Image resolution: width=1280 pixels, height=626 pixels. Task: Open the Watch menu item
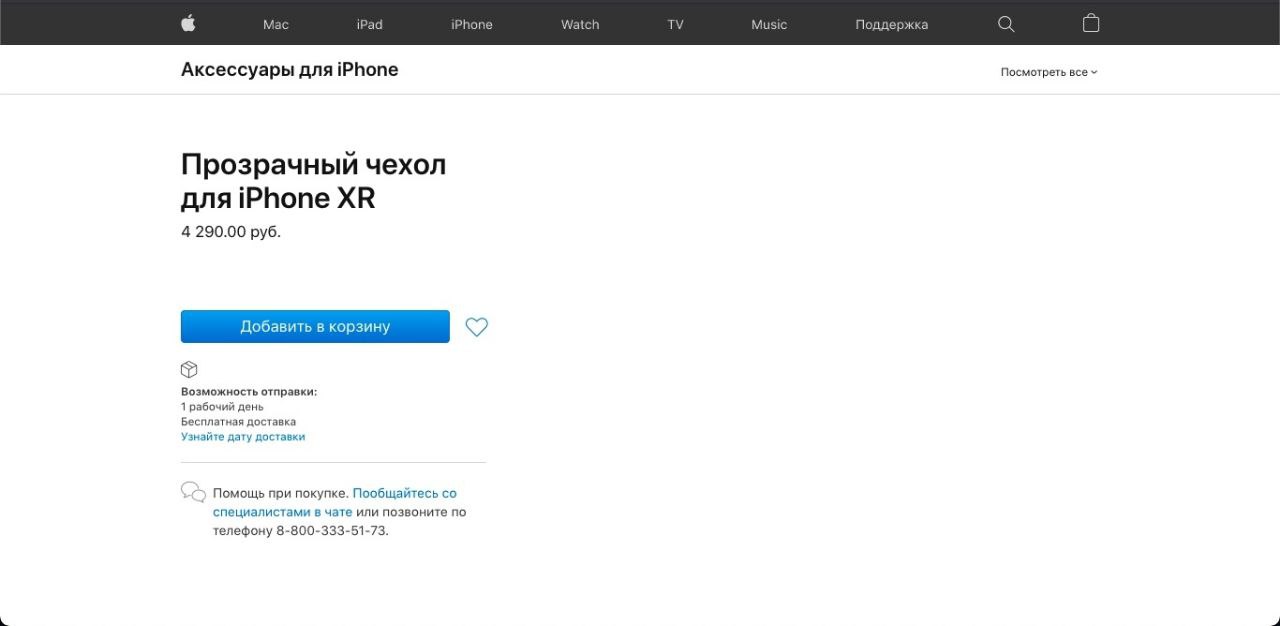pos(580,24)
